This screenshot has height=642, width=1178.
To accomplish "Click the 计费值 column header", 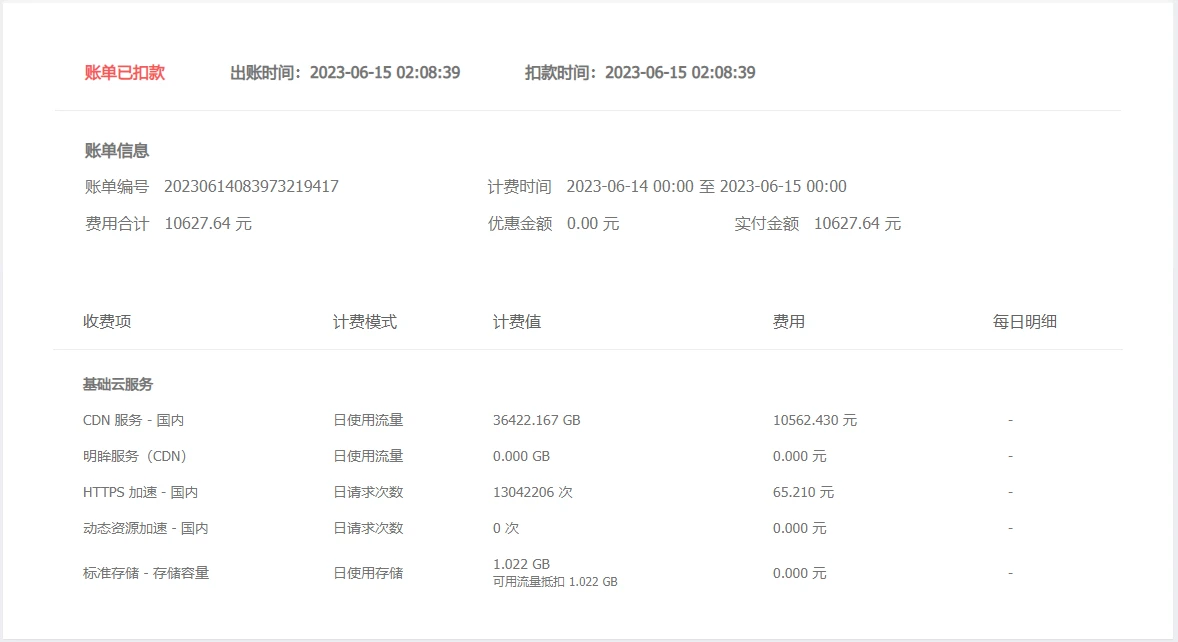I will (x=517, y=322).
